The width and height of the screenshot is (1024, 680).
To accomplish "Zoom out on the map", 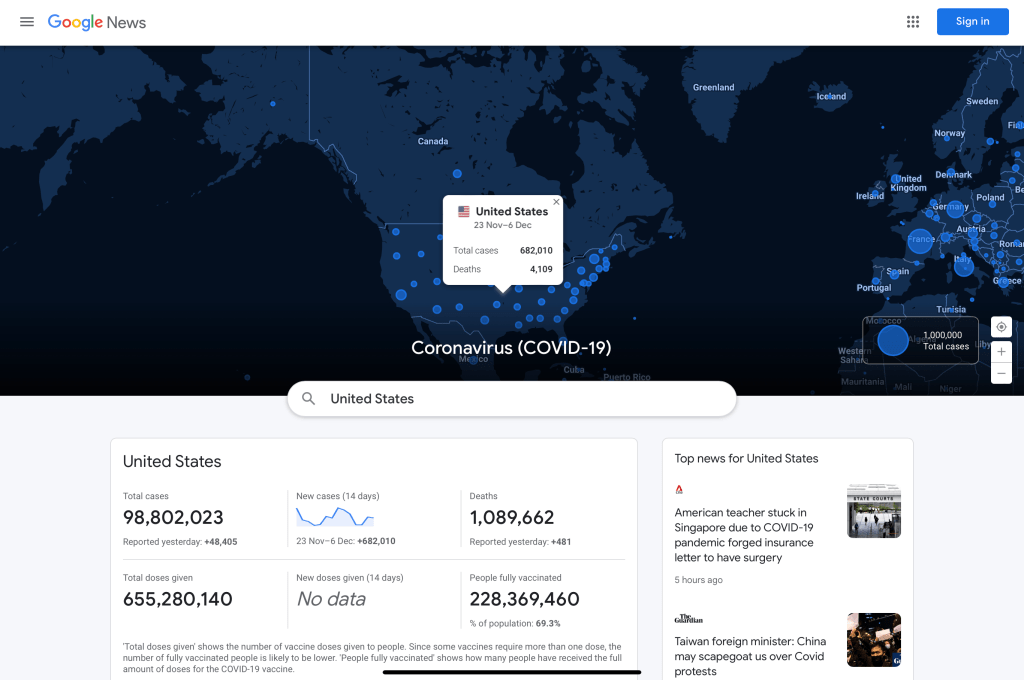I will [x=1001, y=374].
